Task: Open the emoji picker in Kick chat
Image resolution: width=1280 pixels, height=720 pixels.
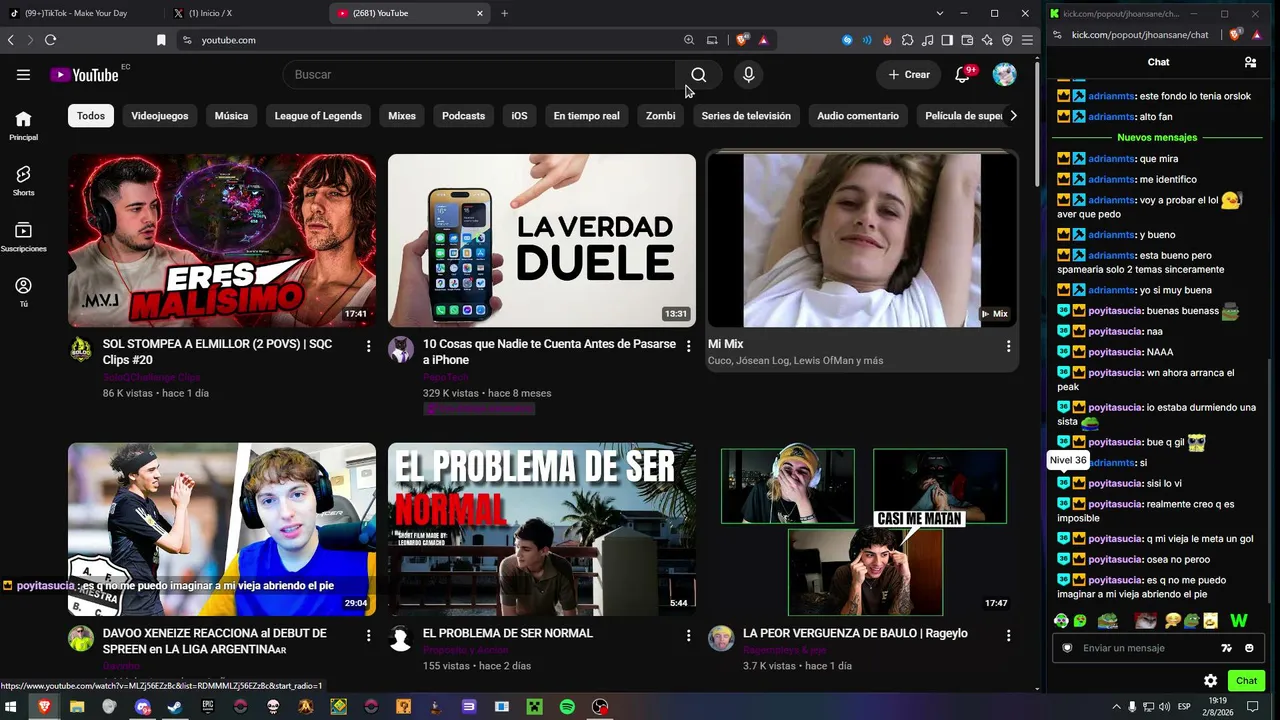Action: [x=1249, y=648]
